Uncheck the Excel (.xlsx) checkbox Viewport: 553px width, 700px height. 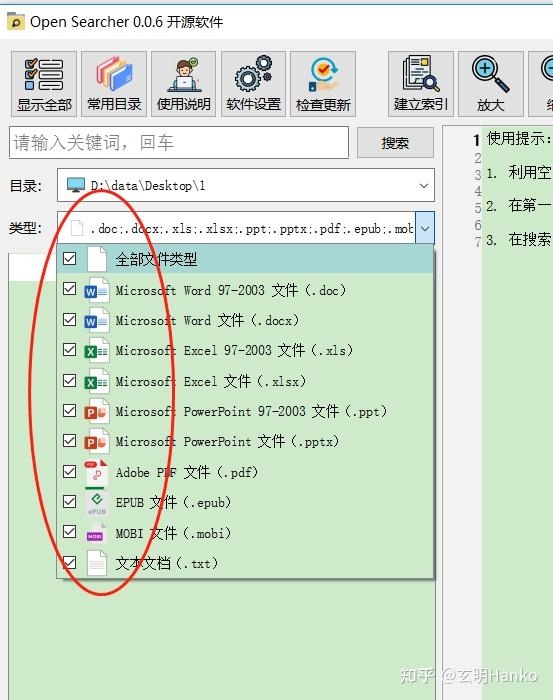click(70, 380)
